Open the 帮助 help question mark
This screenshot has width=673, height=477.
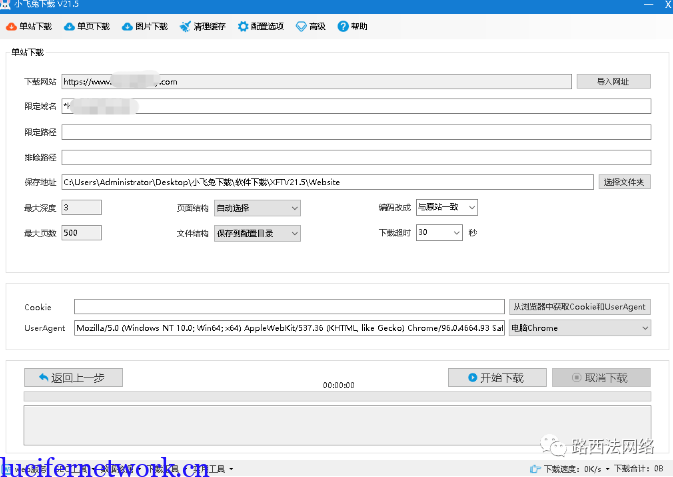click(352, 27)
